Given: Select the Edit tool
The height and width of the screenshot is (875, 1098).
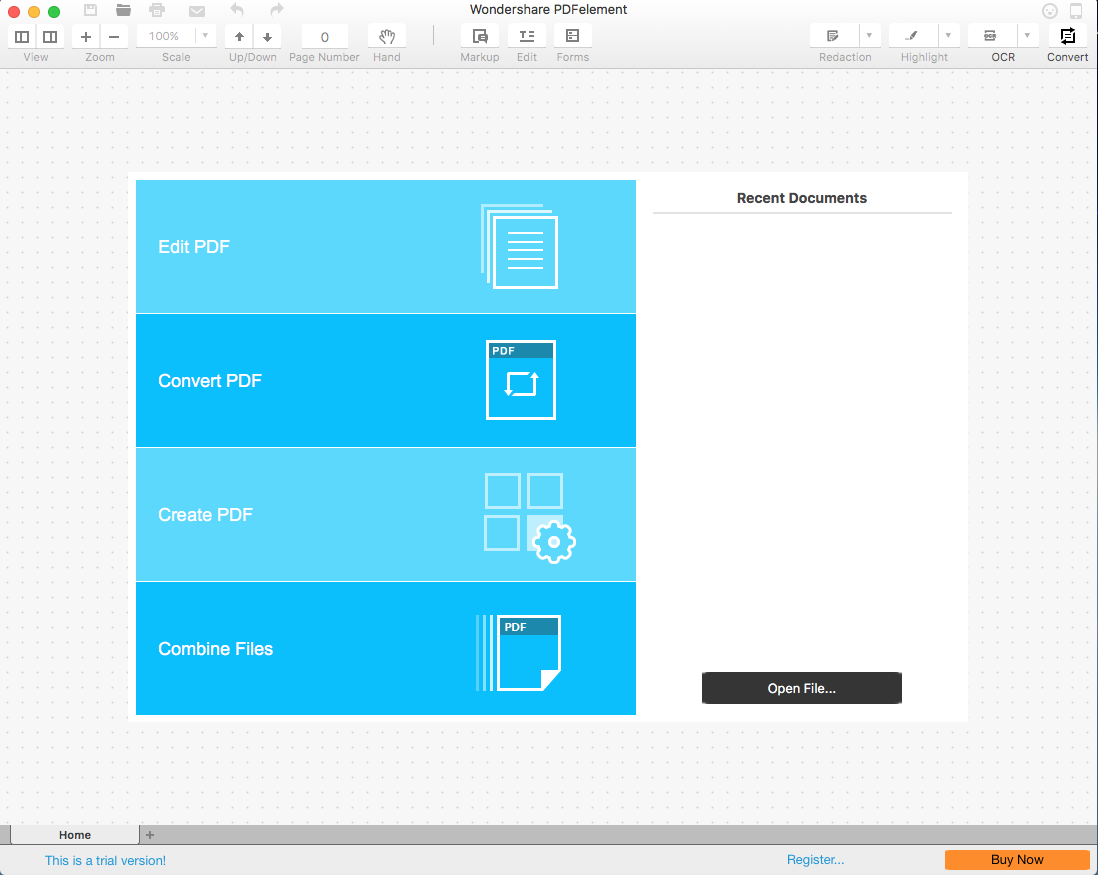Looking at the screenshot, I should click(526, 36).
